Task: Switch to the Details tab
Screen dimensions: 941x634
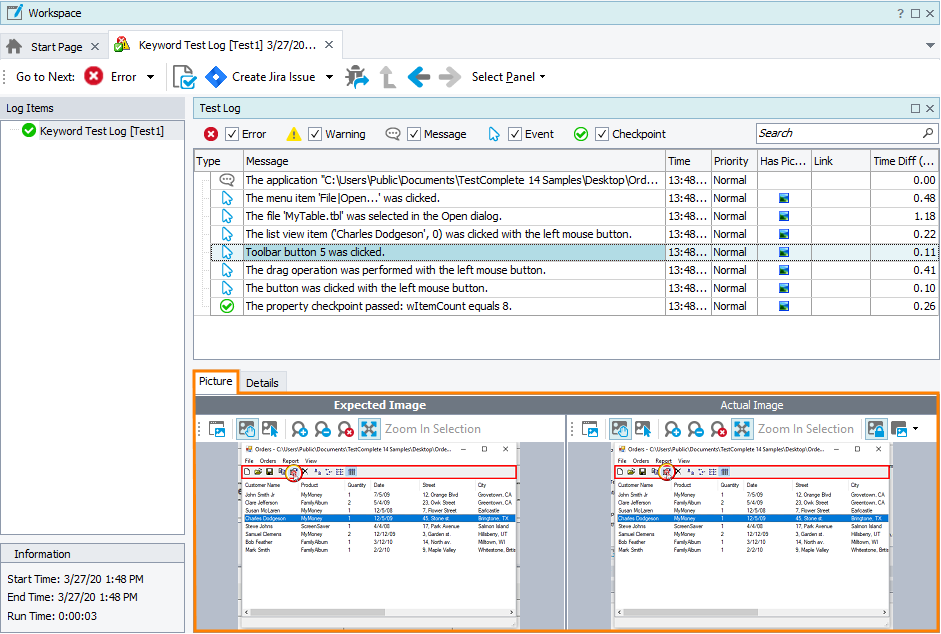Action: [x=262, y=383]
